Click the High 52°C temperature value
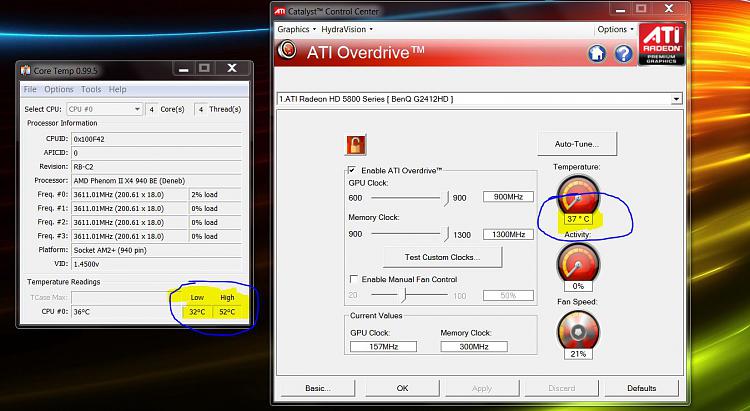This screenshot has height=411, width=750. point(227,312)
